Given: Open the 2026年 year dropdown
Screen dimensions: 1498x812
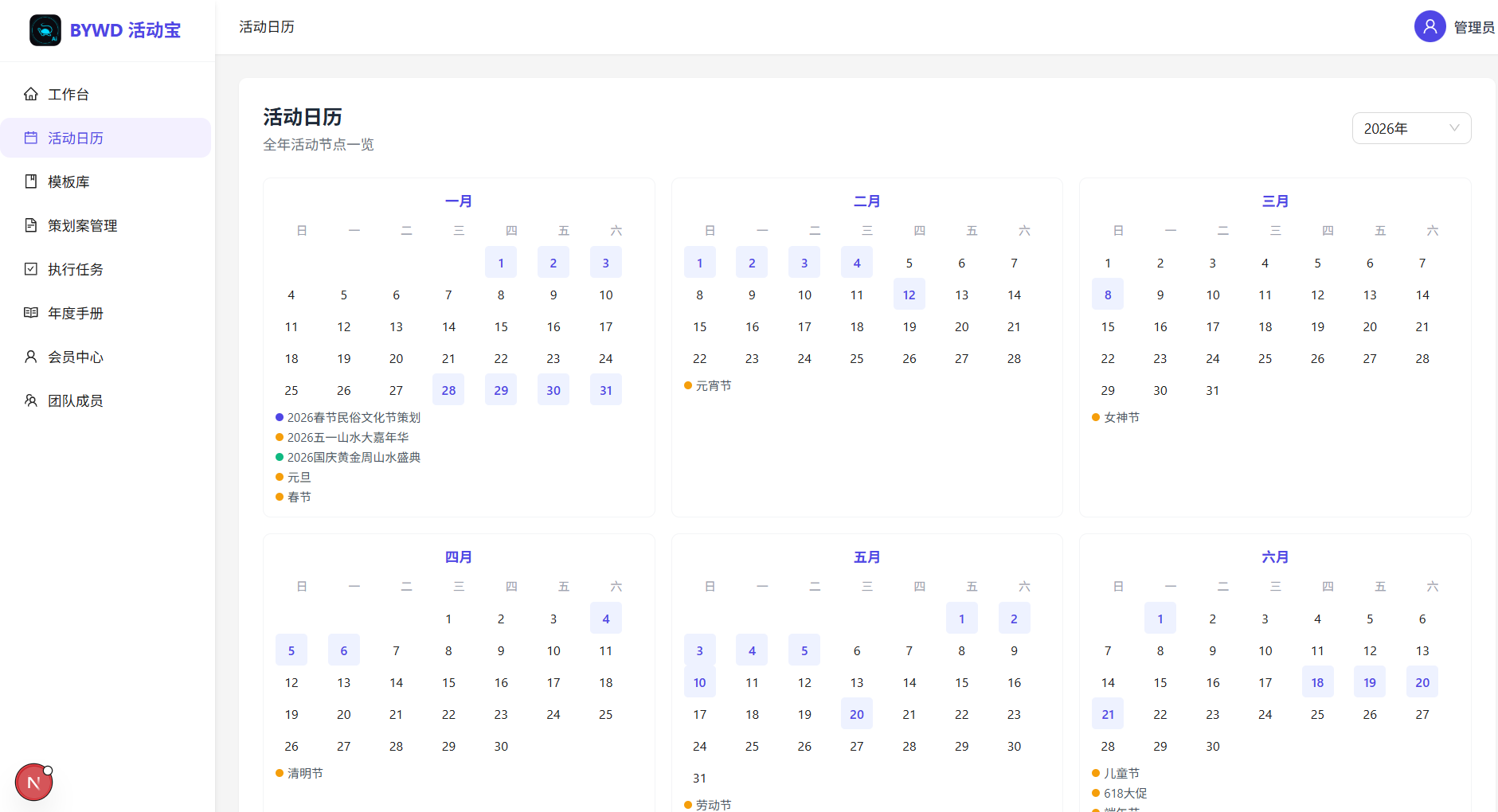Looking at the screenshot, I should coord(1411,128).
